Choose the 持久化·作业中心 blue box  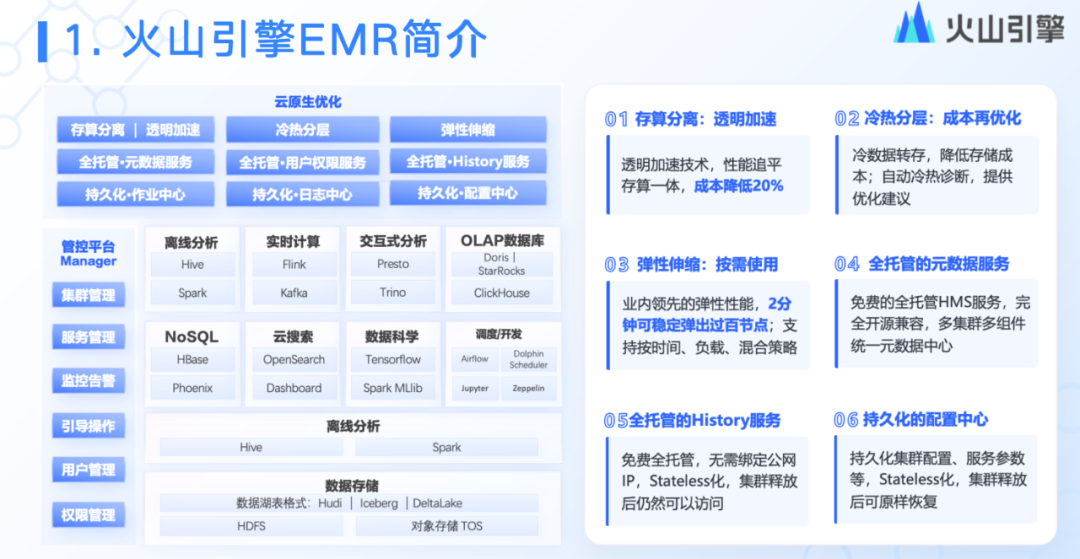click(x=135, y=194)
